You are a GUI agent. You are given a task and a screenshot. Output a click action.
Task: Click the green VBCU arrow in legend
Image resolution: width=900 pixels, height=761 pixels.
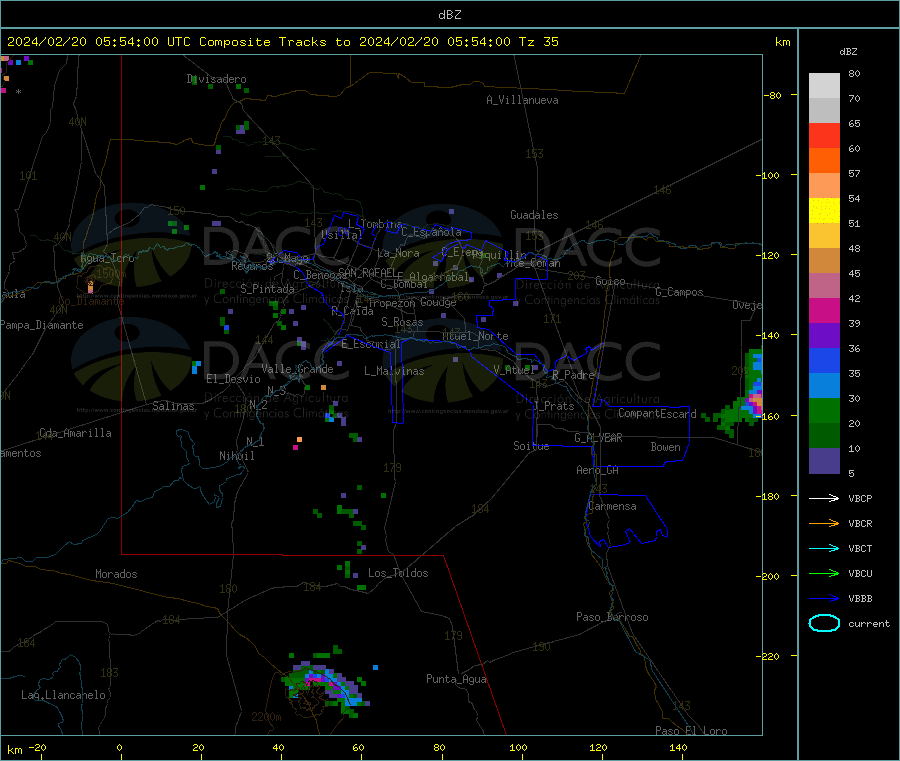click(824, 573)
